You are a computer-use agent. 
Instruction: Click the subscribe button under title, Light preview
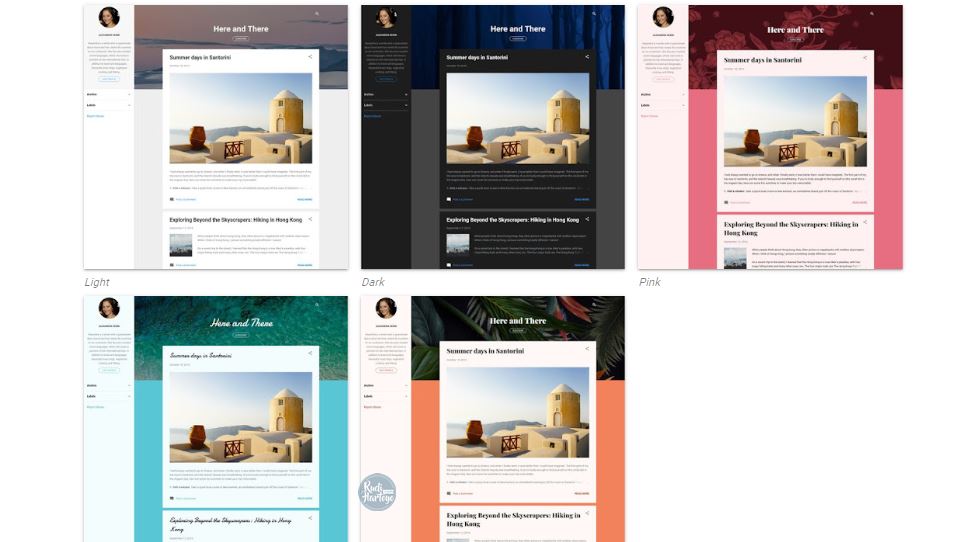pos(241,38)
